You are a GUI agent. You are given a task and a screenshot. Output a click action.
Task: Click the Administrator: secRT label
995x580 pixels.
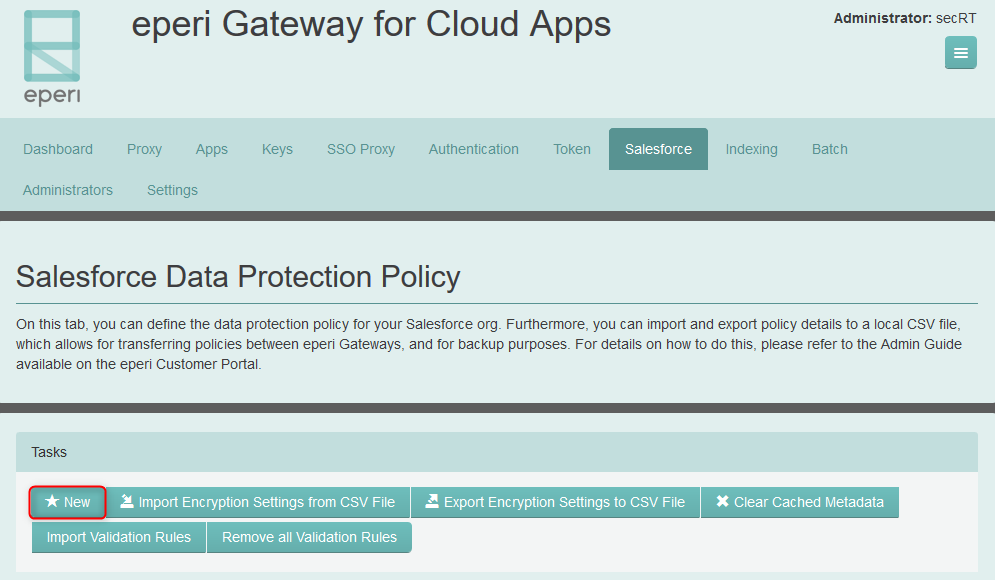click(x=904, y=18)
